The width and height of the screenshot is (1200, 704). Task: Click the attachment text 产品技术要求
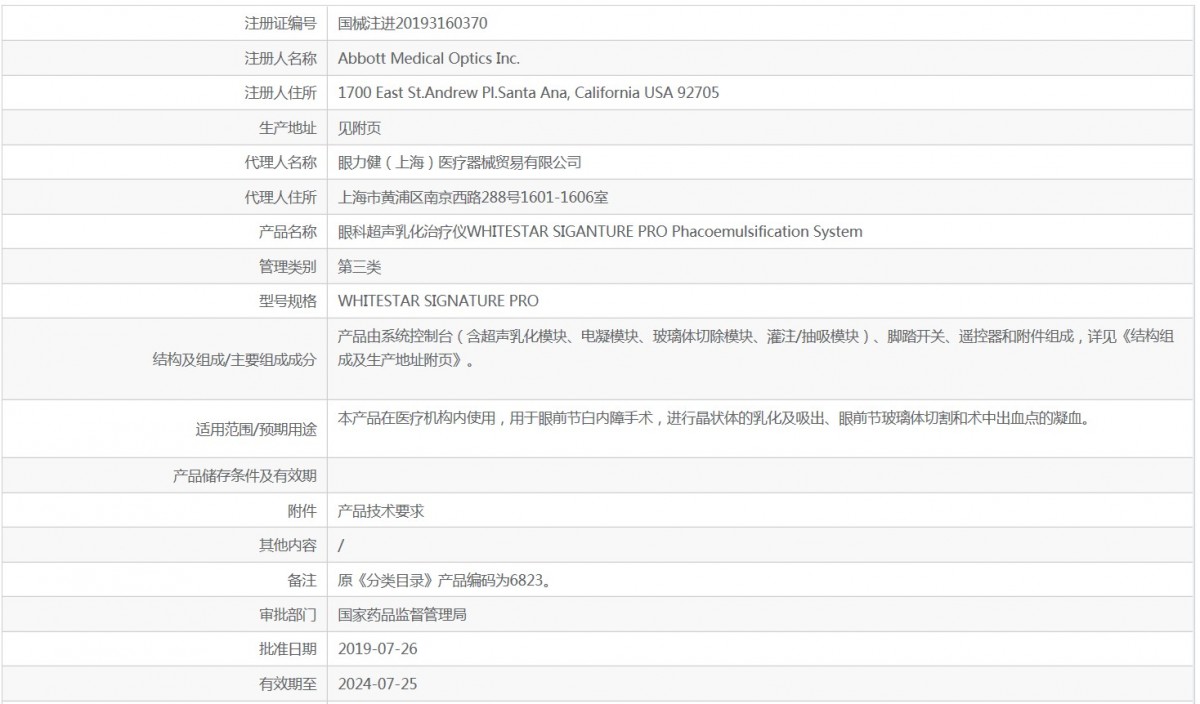tap(381, 510)
